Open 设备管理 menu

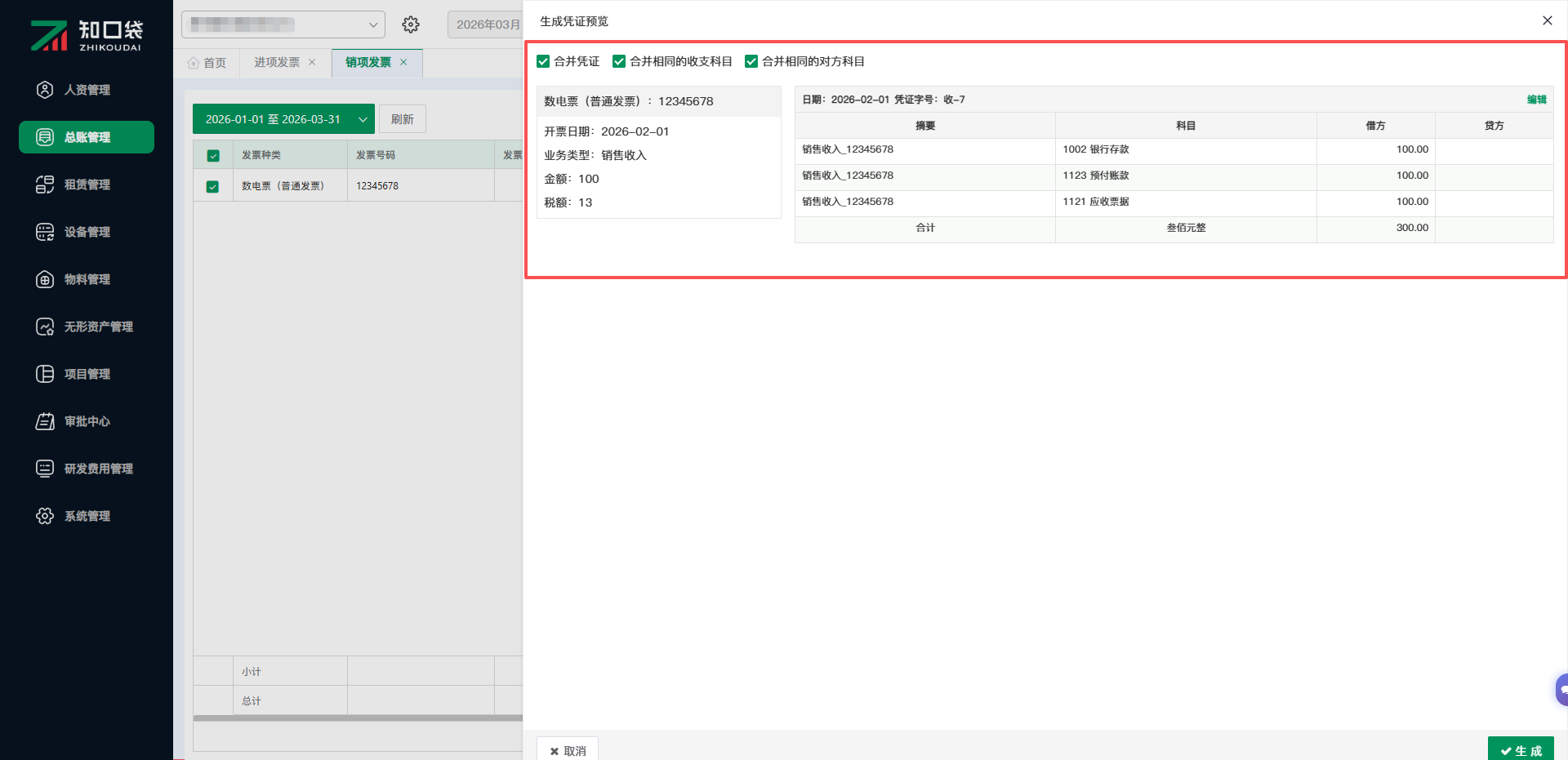(87, 232)
